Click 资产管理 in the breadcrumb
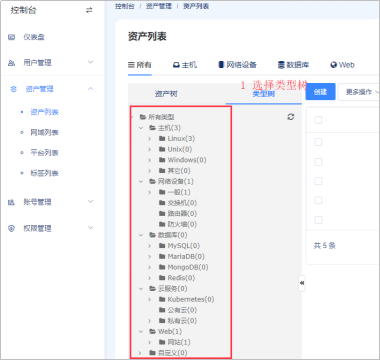The height and width of the screenshot is (361, 380). coord(159,6)
